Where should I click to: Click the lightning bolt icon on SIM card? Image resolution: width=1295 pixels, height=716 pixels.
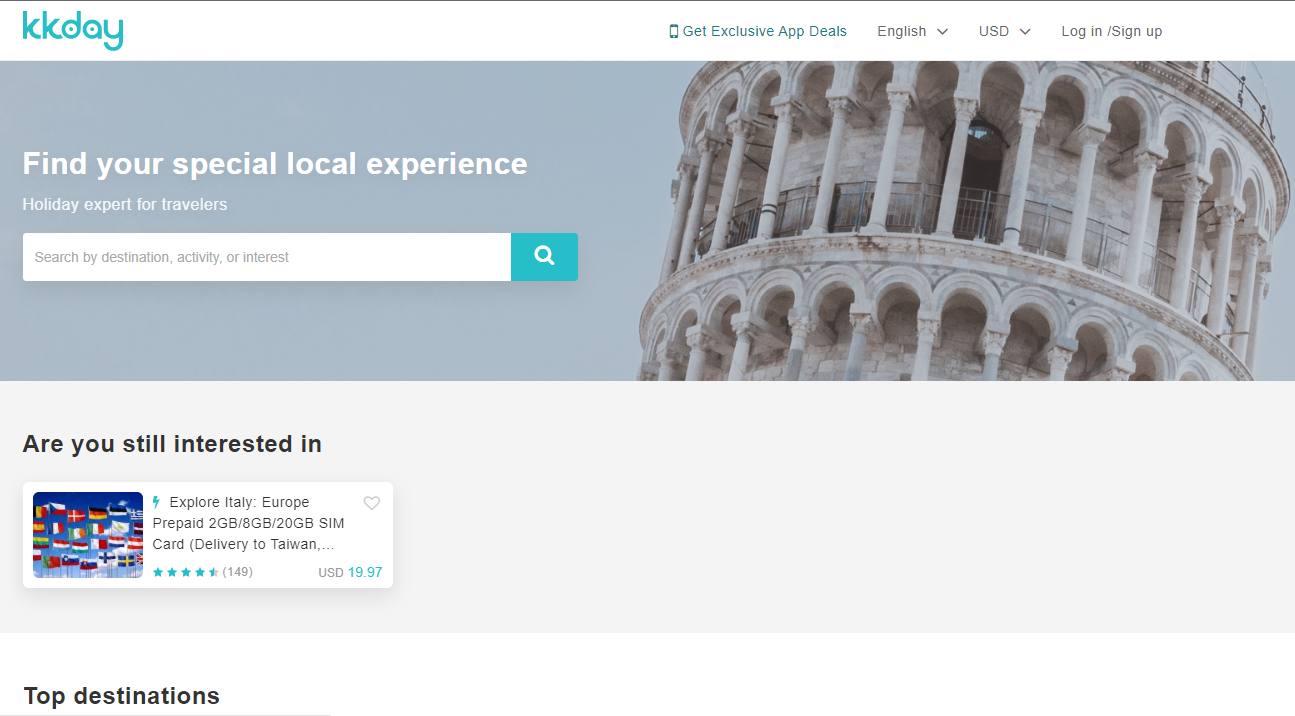(x=157, y=502)
